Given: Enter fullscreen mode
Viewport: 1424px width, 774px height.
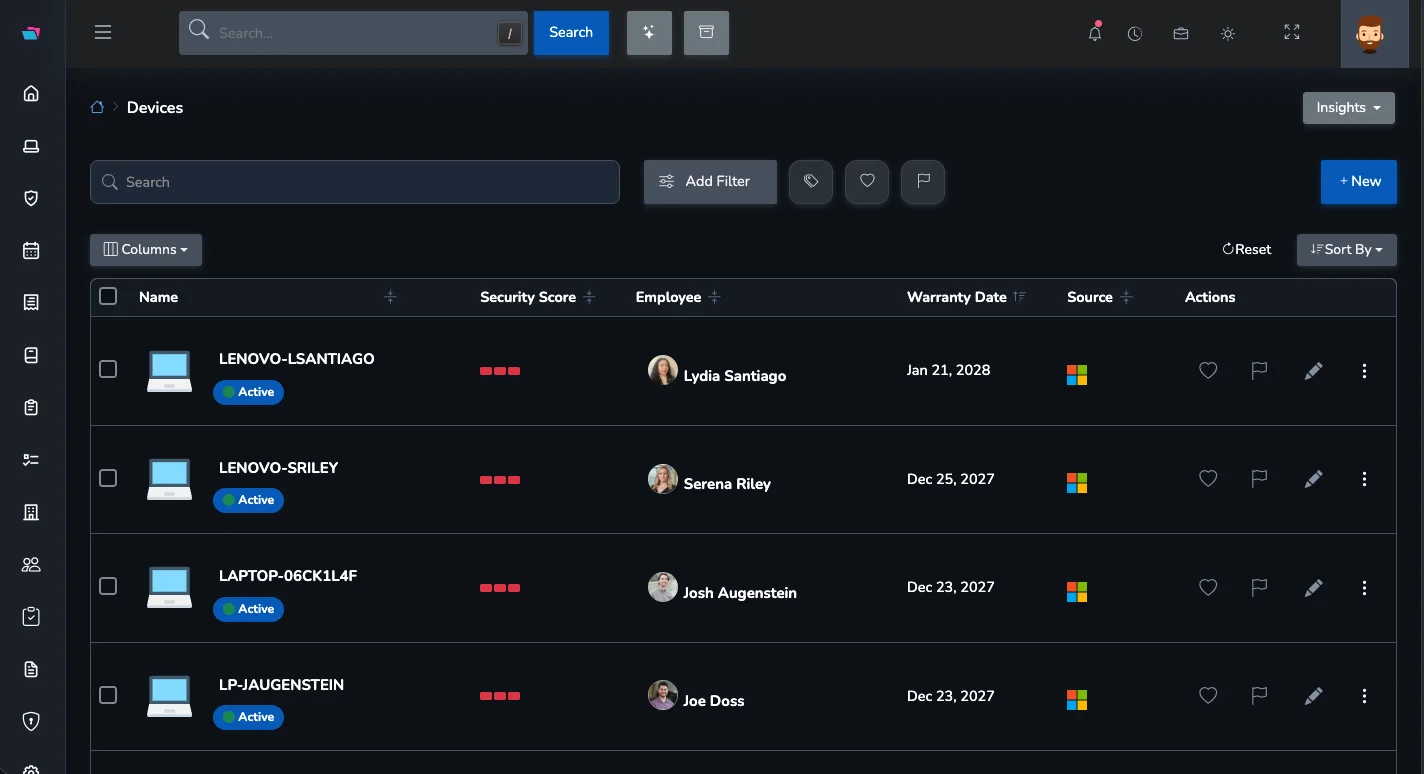Looking at the screenshot, I should pos(1292,33).
